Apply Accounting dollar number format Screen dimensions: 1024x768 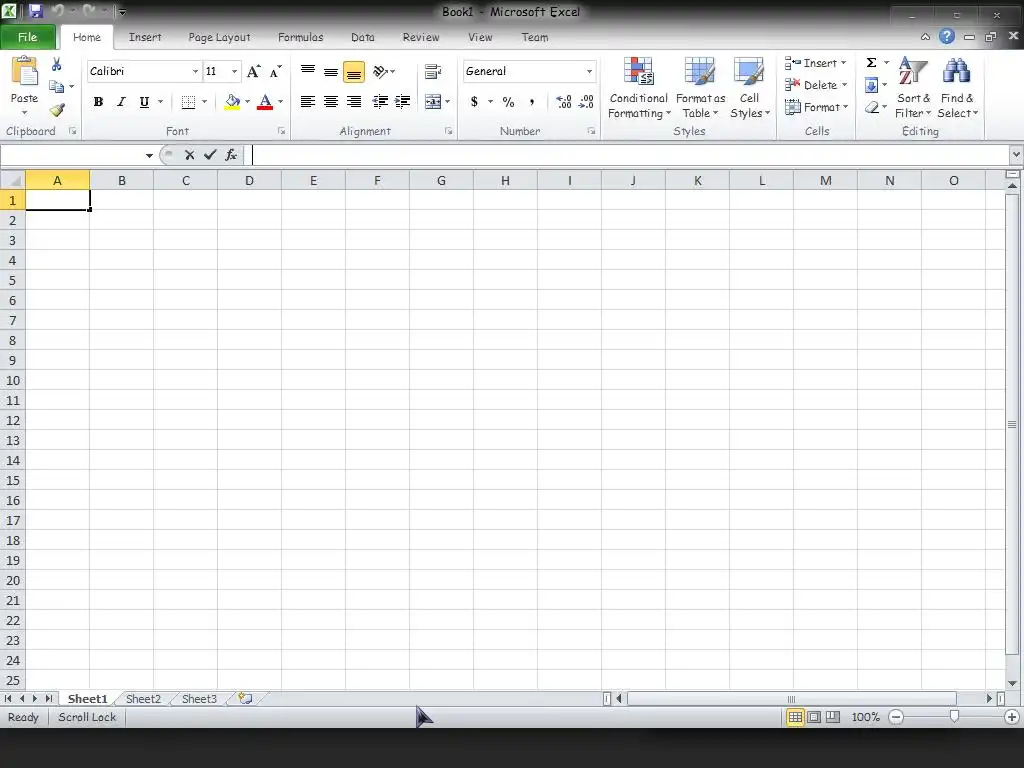tap(474, 102)
